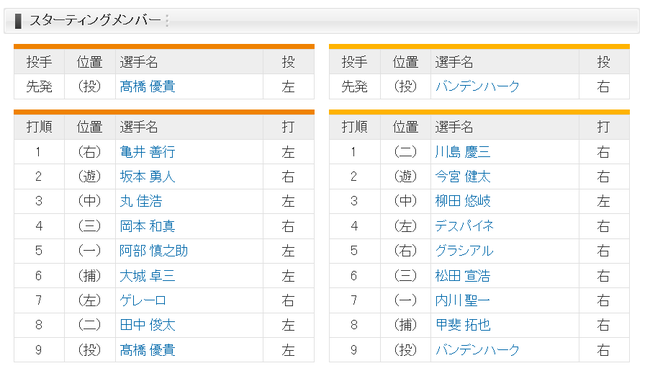This screenshot has width=650, height=371.
Task: Click cleanup hitter 岡本 和真
Action: [x=147, y=226]
